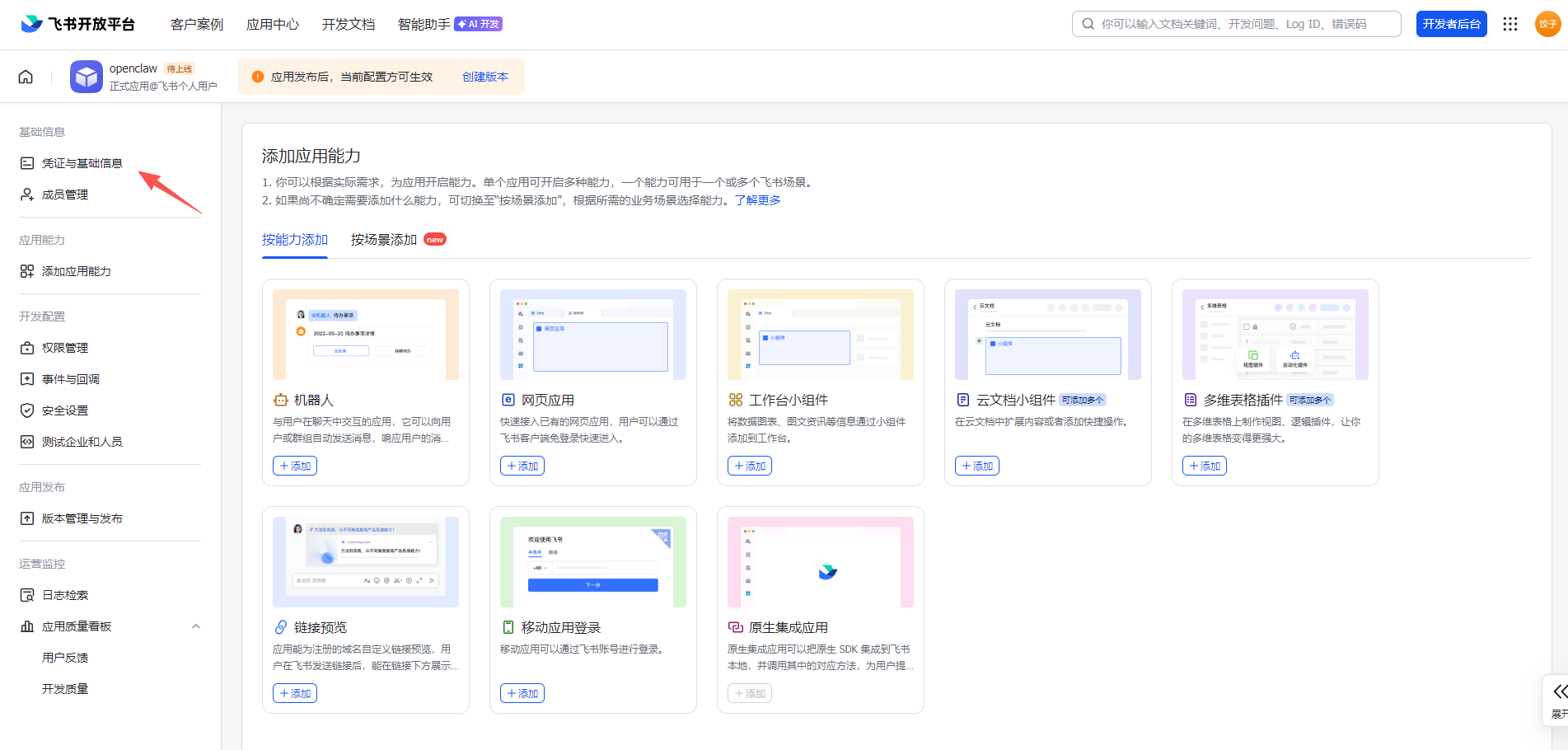Click the 创建版本 link in the banner
This screenshot has width=1568, height=750.
click(x=484, y=76)
